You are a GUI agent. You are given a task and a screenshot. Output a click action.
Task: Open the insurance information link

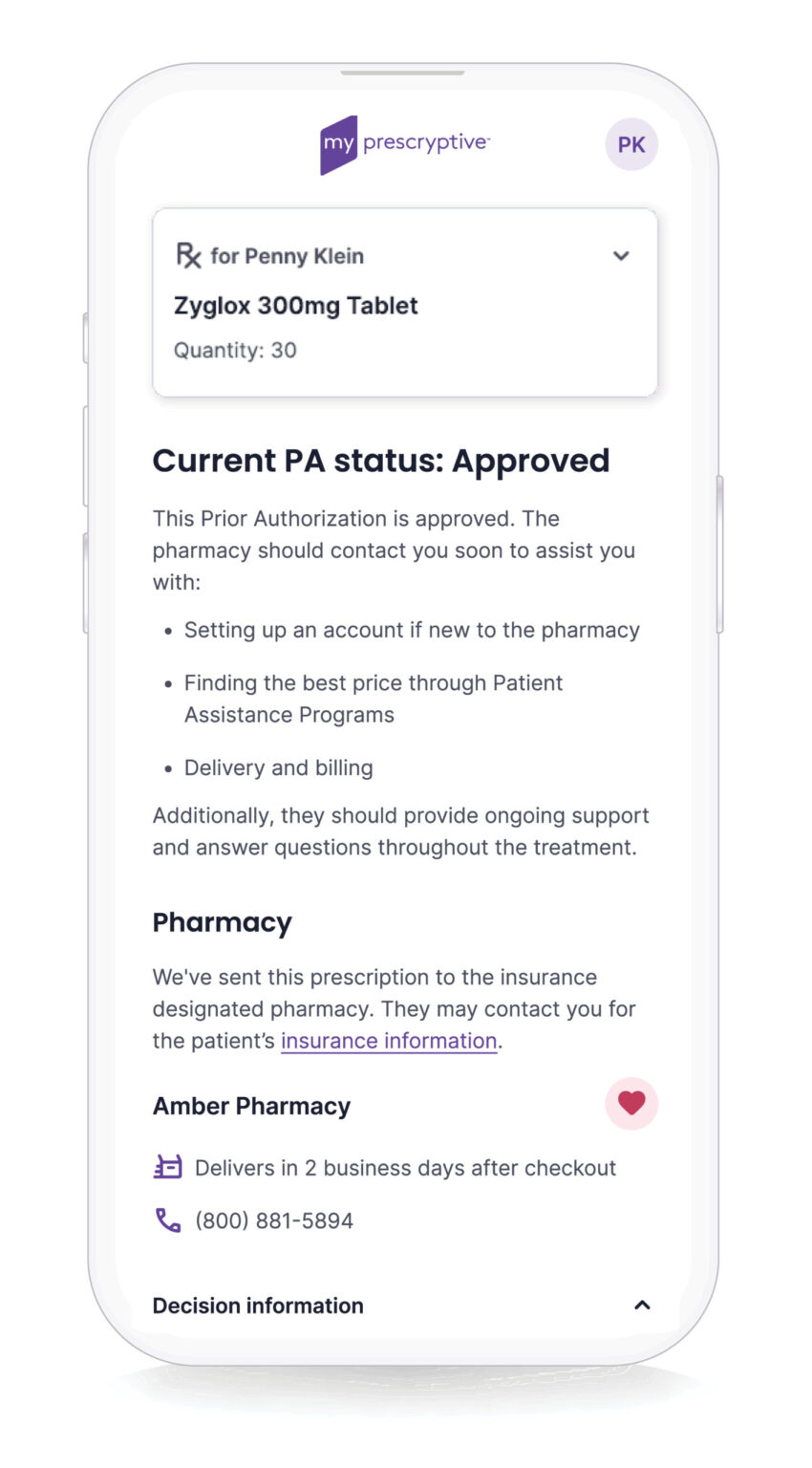click(388, 1040)
